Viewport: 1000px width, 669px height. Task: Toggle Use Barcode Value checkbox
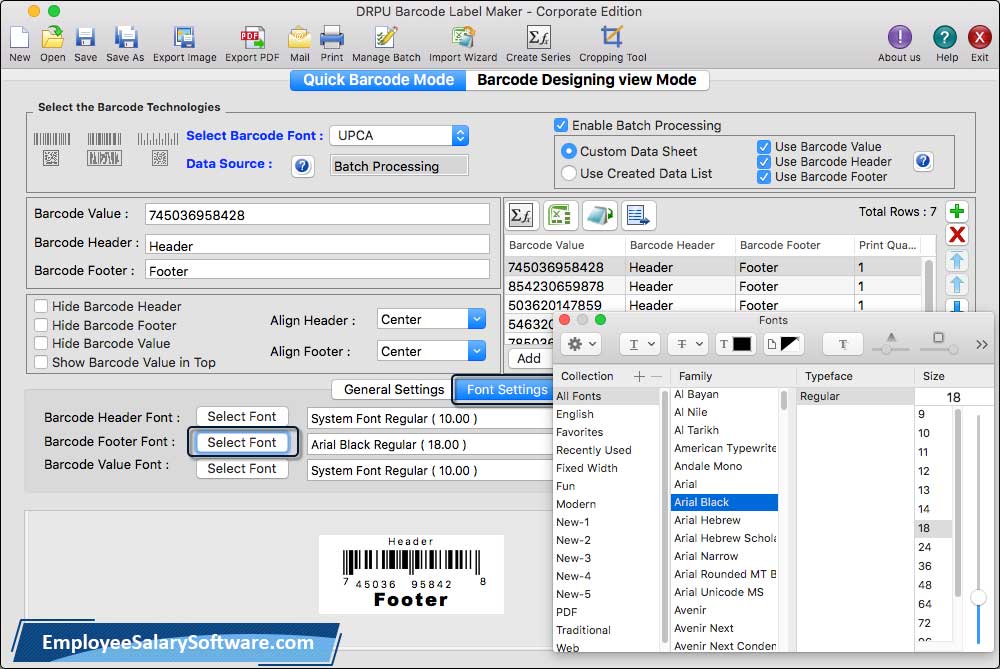[x=763, y=147]
